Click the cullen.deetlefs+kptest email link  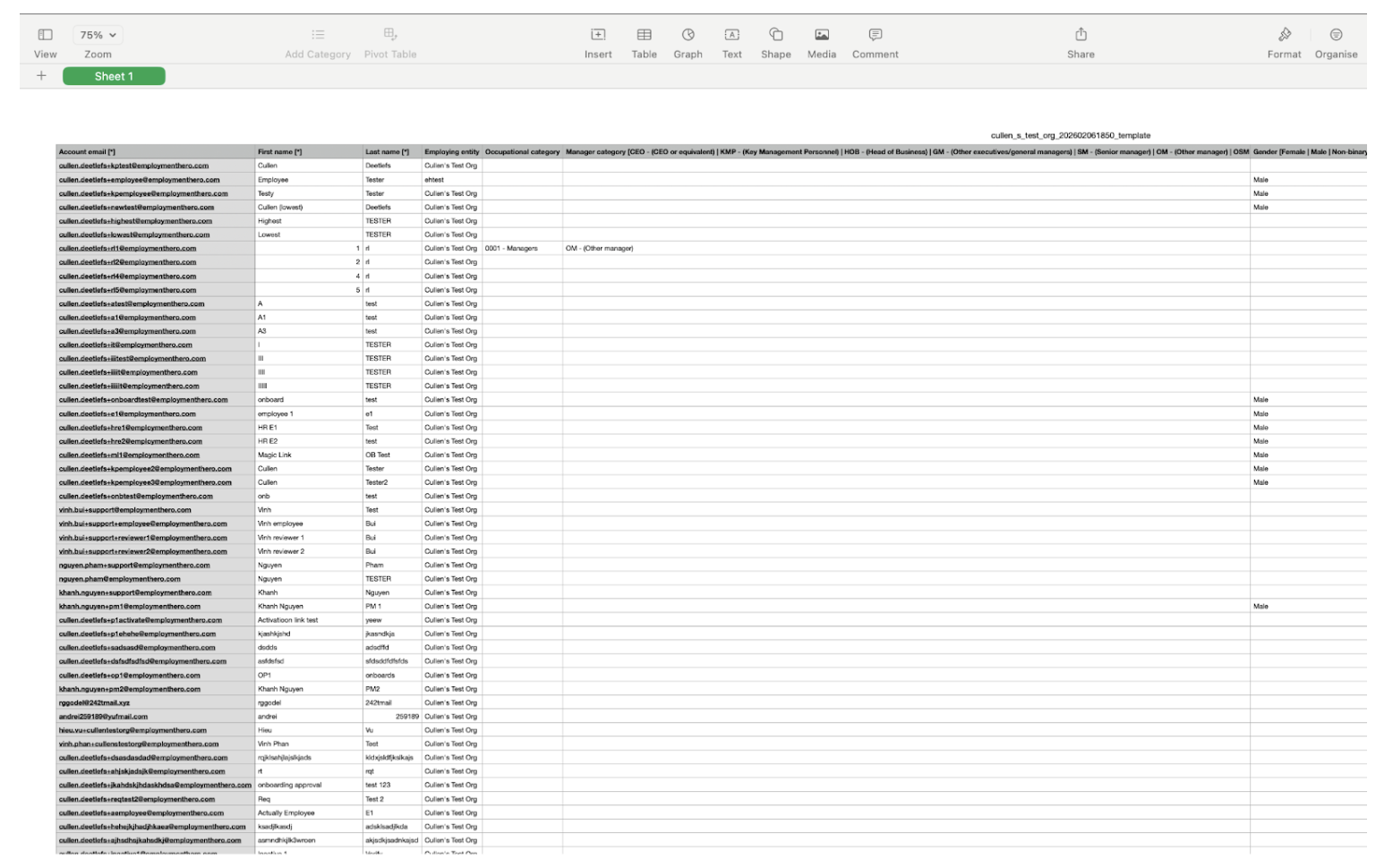133,166
